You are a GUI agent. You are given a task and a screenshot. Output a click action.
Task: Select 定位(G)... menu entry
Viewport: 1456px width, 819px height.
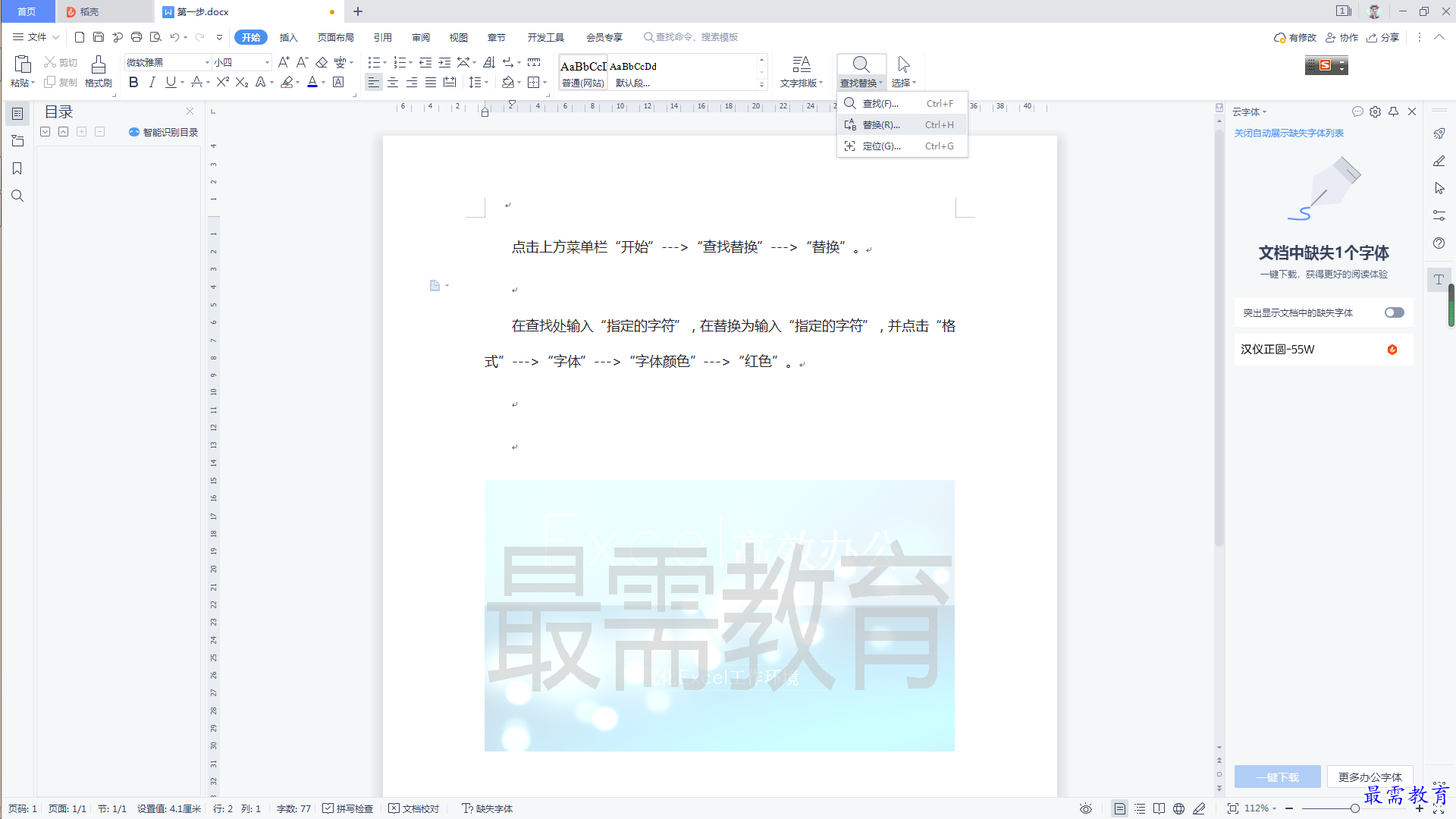pos(902,146)
